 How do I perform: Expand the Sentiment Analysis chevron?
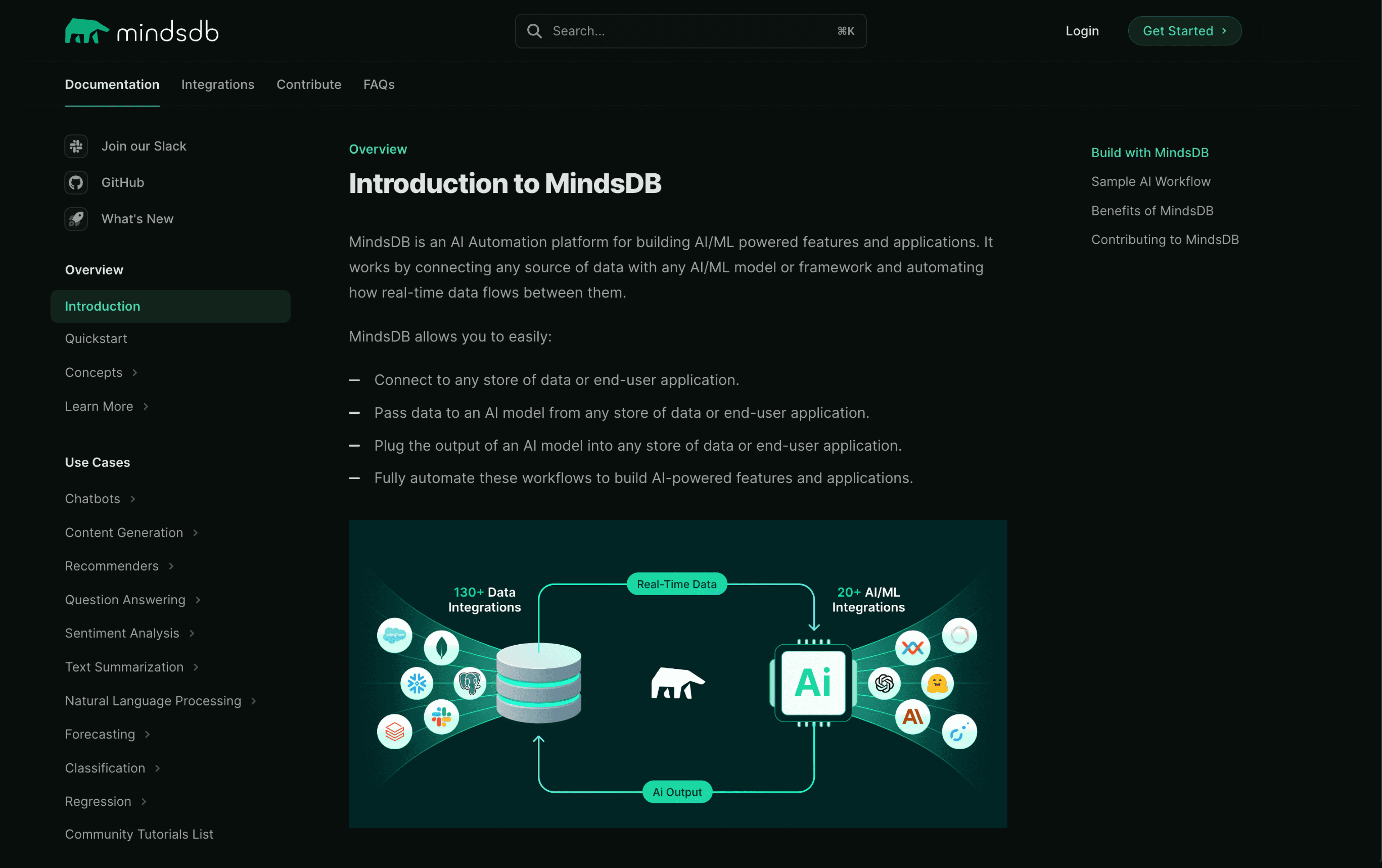[192, 633]
